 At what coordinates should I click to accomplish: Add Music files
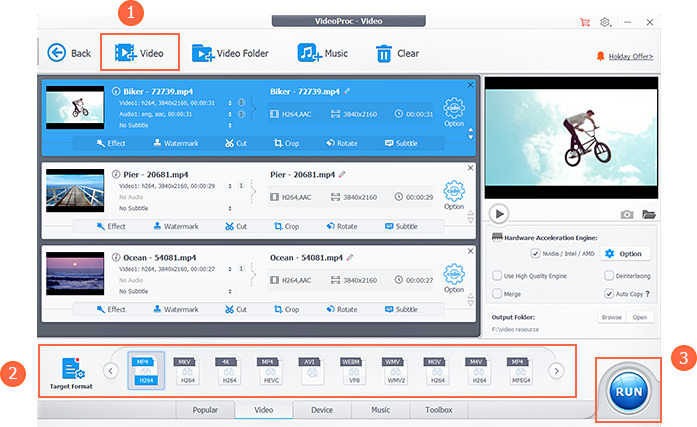coord(322,53)
